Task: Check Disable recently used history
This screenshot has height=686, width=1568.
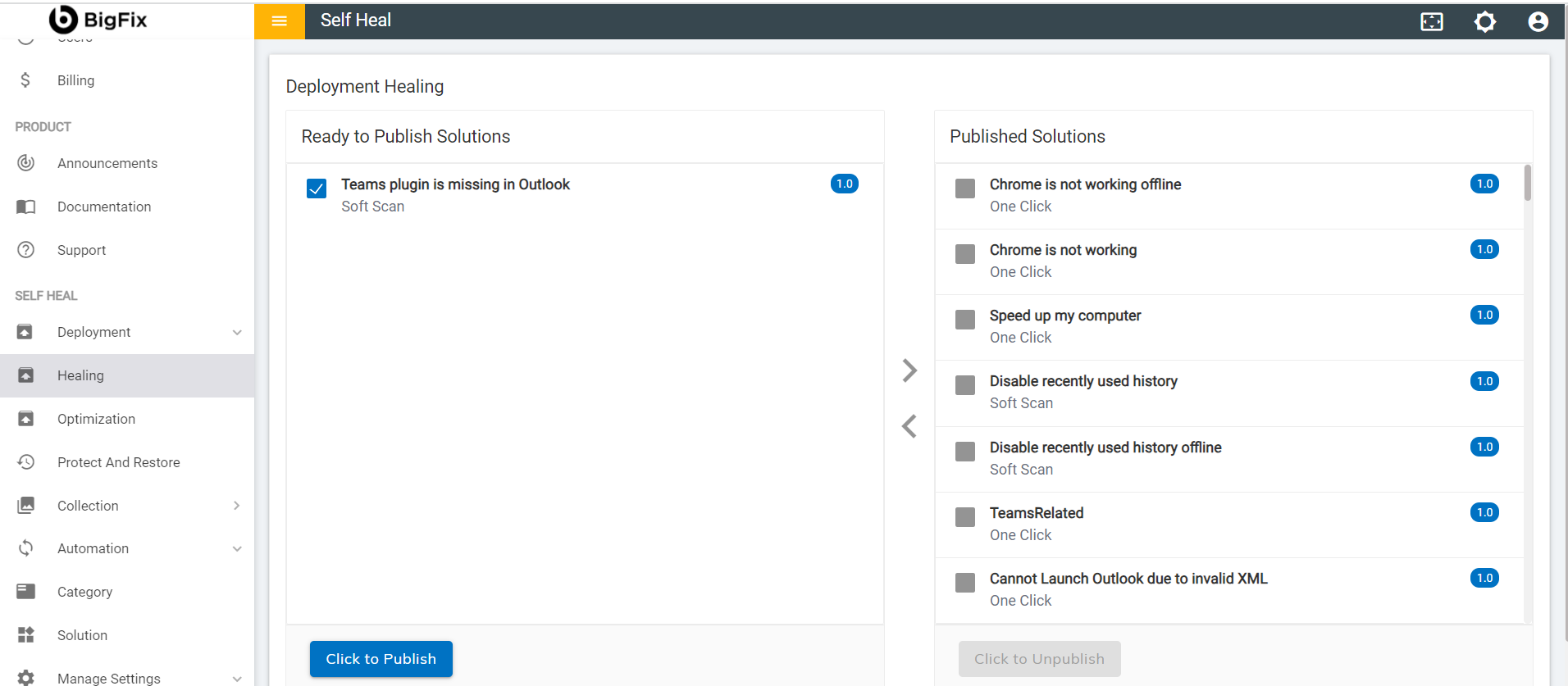Action: coord(965,385)
